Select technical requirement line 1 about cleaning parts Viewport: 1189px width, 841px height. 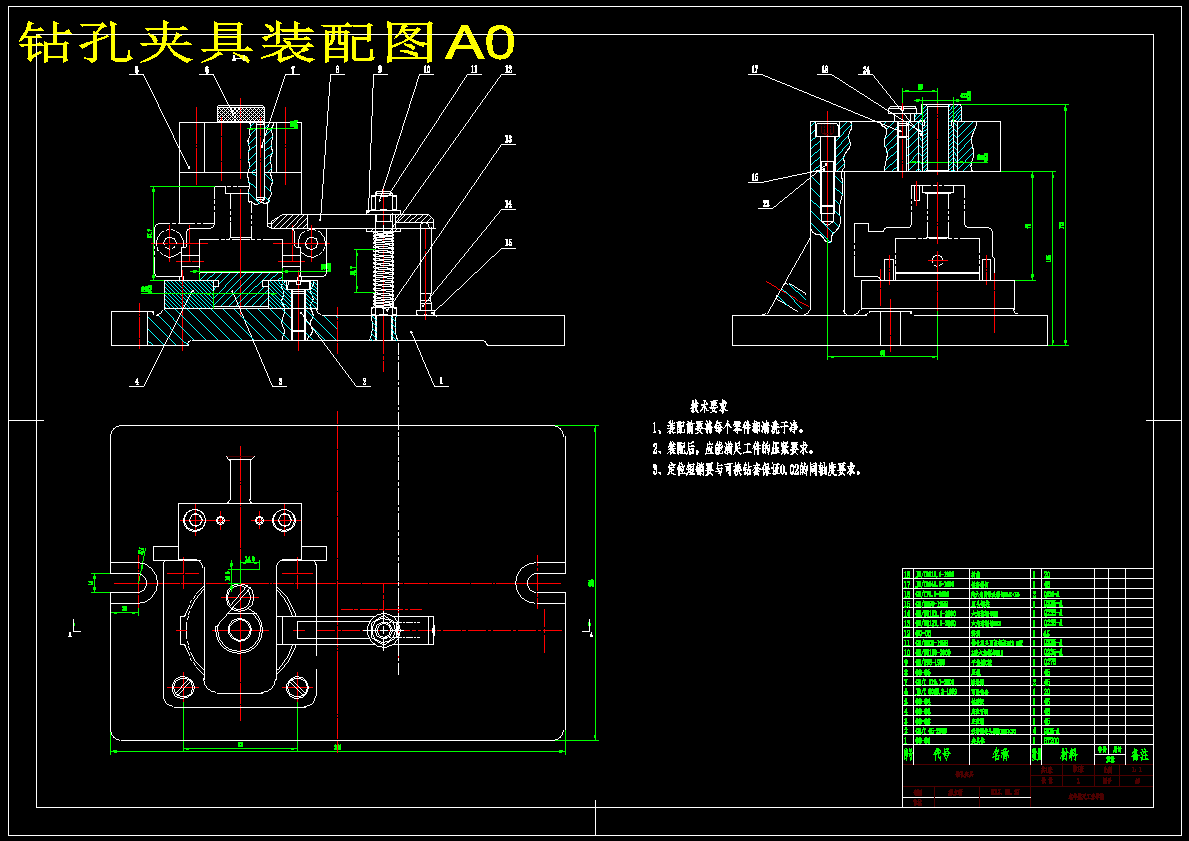[x=729, y=428]
